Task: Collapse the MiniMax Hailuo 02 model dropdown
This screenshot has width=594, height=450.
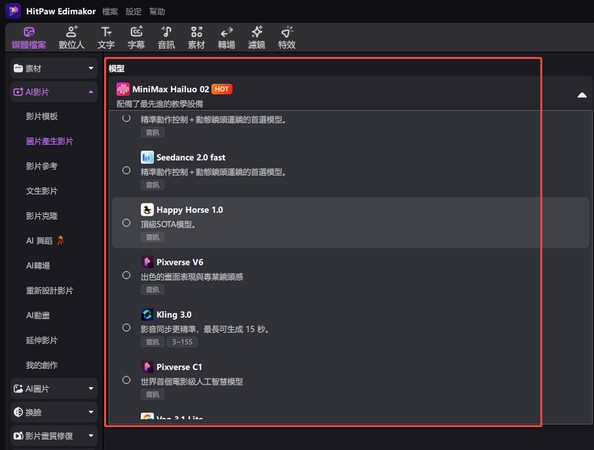Action: click(582, 95)
